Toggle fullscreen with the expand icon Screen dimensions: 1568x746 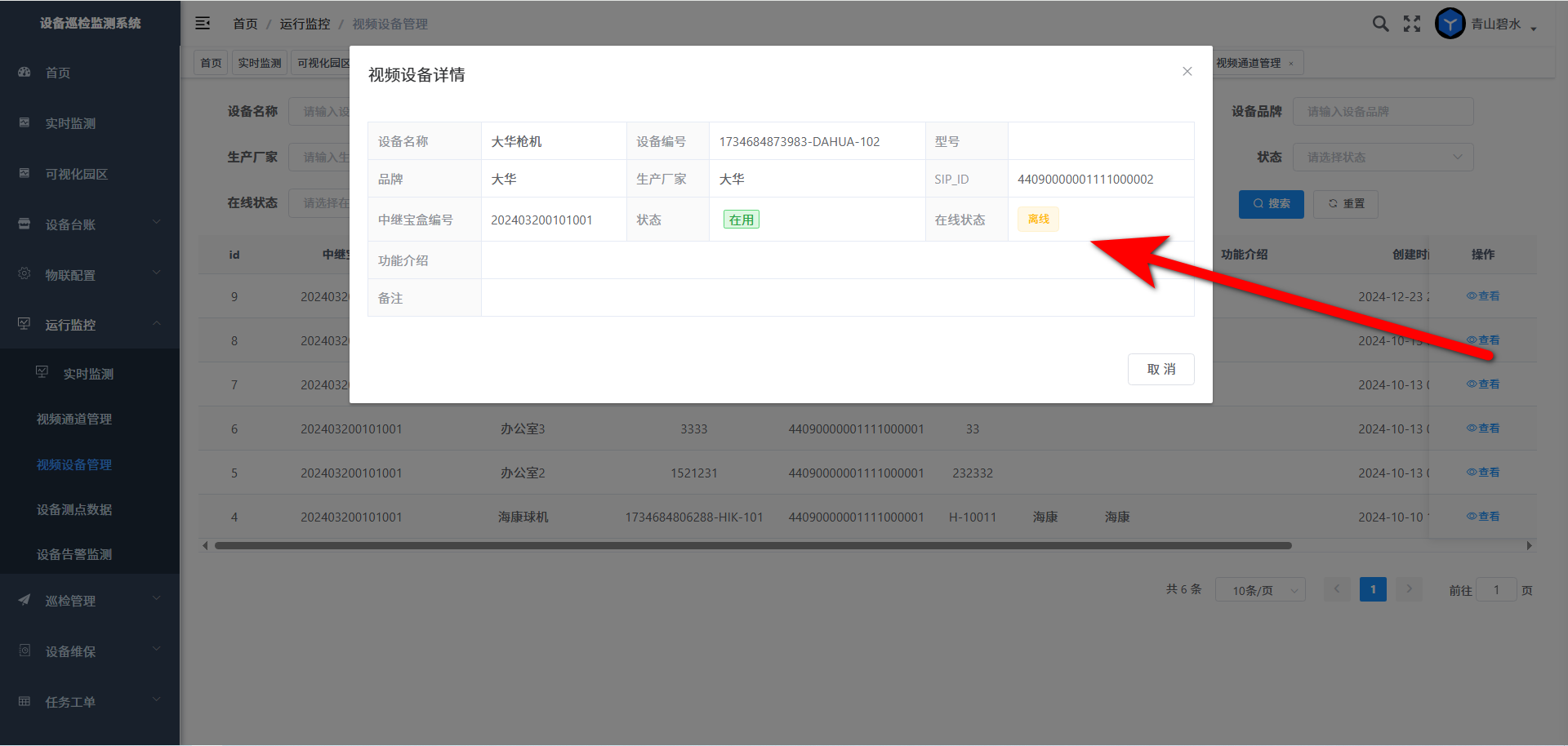click(1412, 24)
